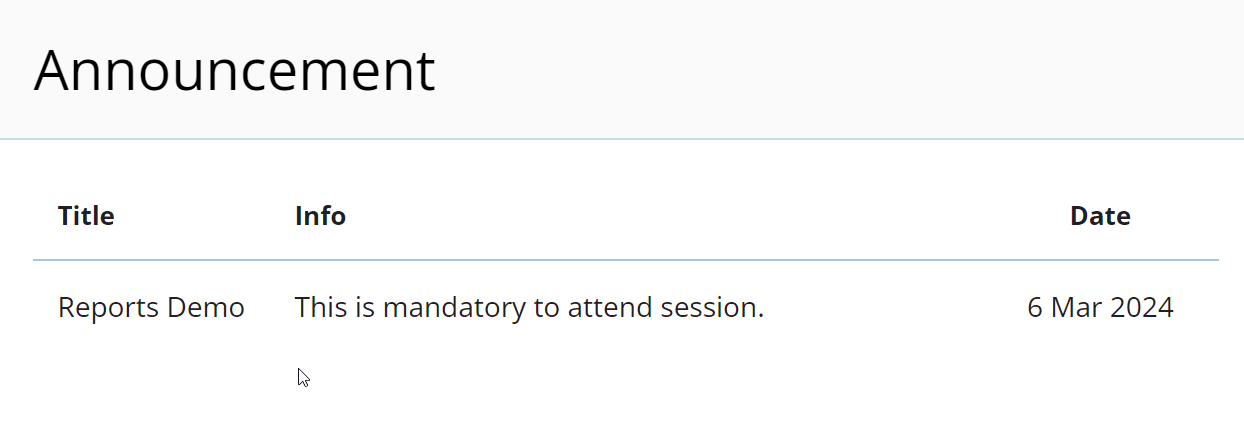Select the 6 Mar 2024 date cell
The height and width of the screenshot is (430, 1244).
[x=1100, y=308]
